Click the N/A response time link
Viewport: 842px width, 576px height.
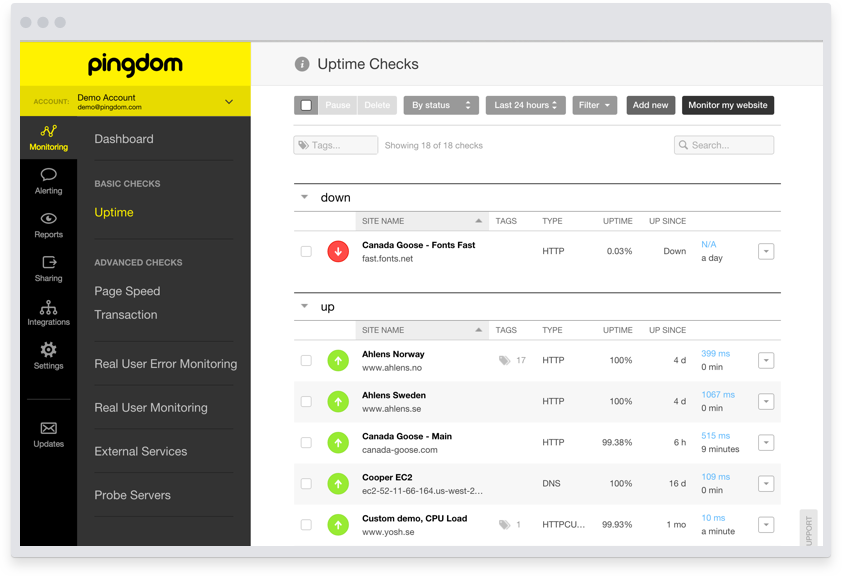(x=709, y=244)
